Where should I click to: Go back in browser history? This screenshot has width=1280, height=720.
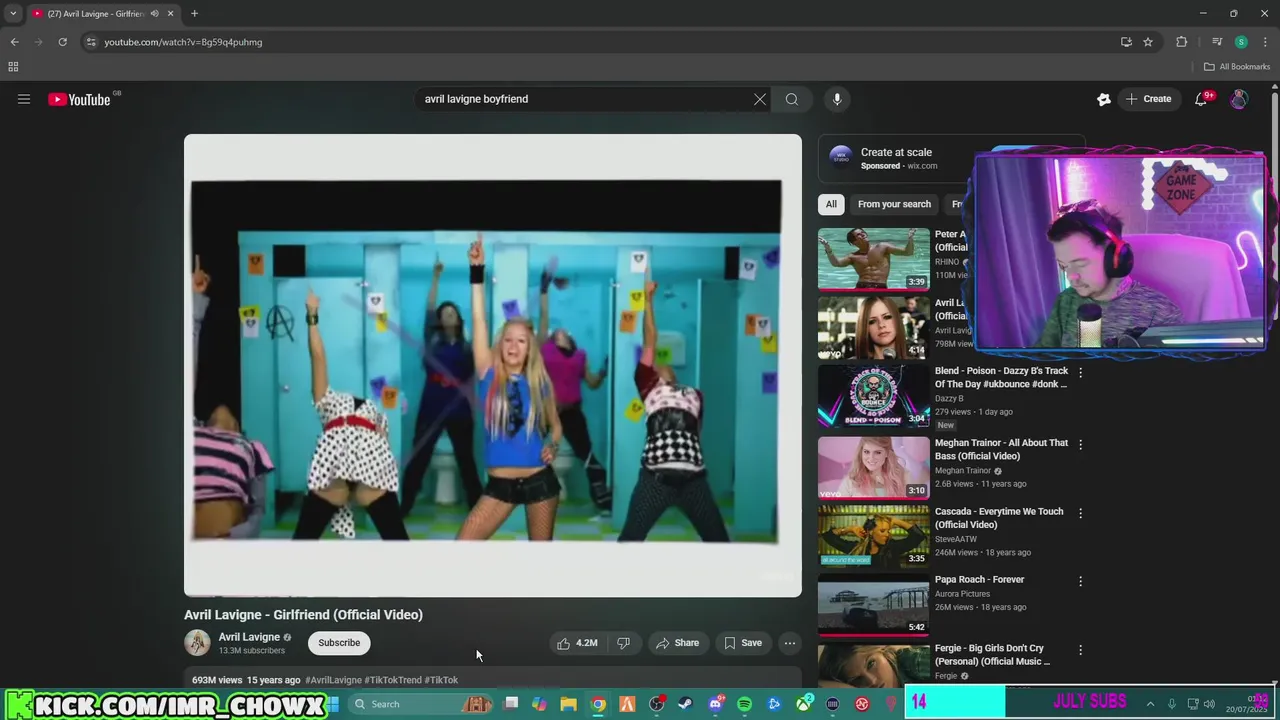[14, 42]
